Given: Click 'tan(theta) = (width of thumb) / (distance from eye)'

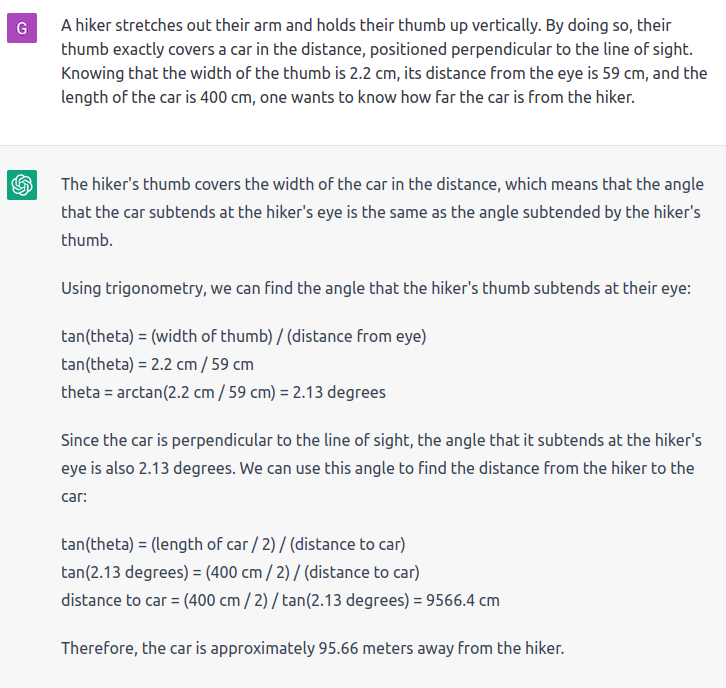Looking at the screenshot, I should click(x=244, y=337).
